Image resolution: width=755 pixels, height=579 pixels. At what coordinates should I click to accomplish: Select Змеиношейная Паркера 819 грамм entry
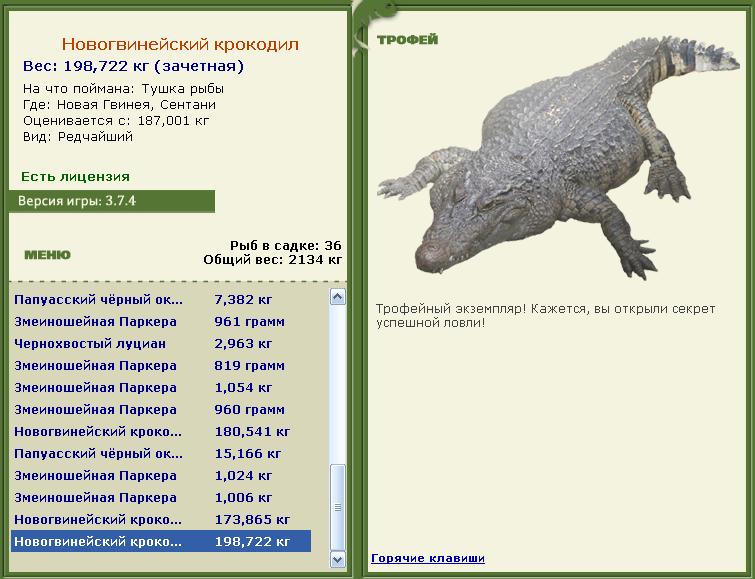click(x=161, y=365)
